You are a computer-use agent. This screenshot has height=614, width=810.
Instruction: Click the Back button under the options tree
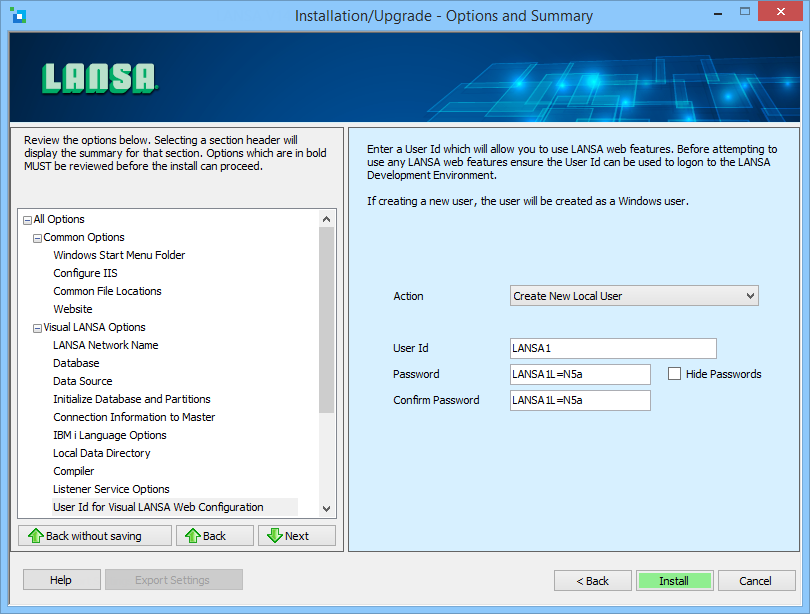pyautogui.click(x=214, y=536)
